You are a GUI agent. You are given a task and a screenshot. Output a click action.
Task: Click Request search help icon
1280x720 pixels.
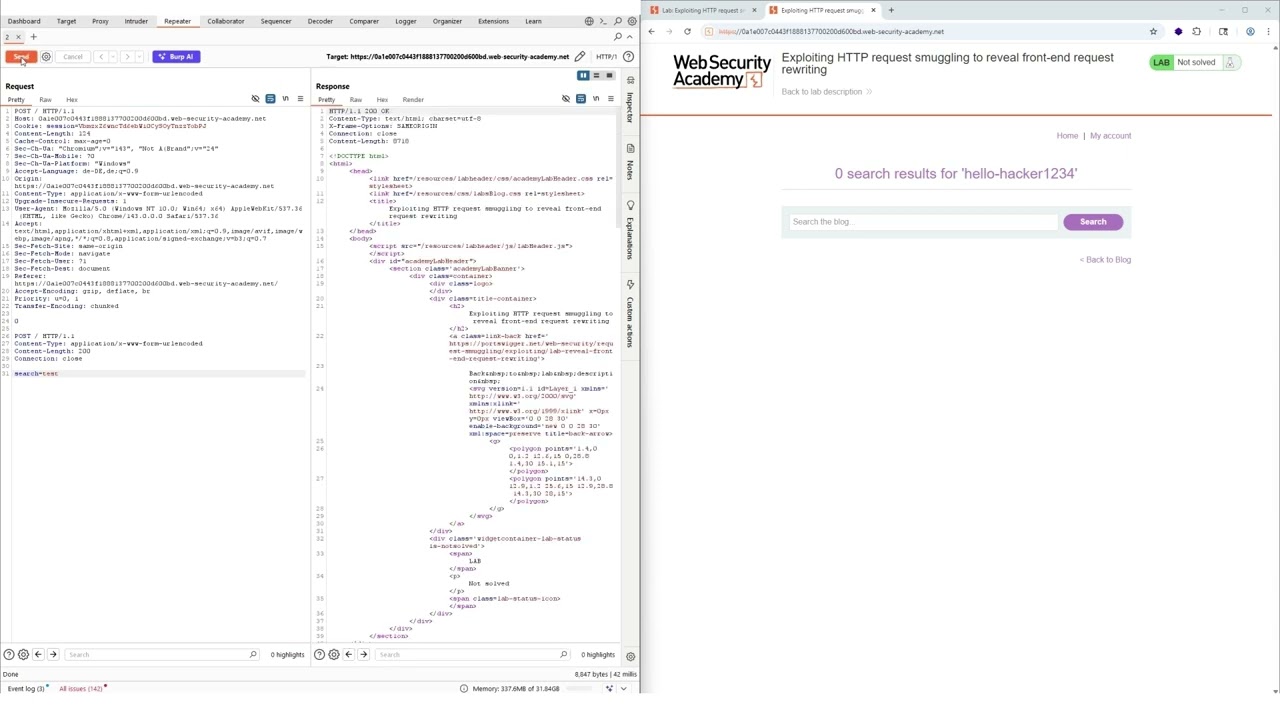9,655
